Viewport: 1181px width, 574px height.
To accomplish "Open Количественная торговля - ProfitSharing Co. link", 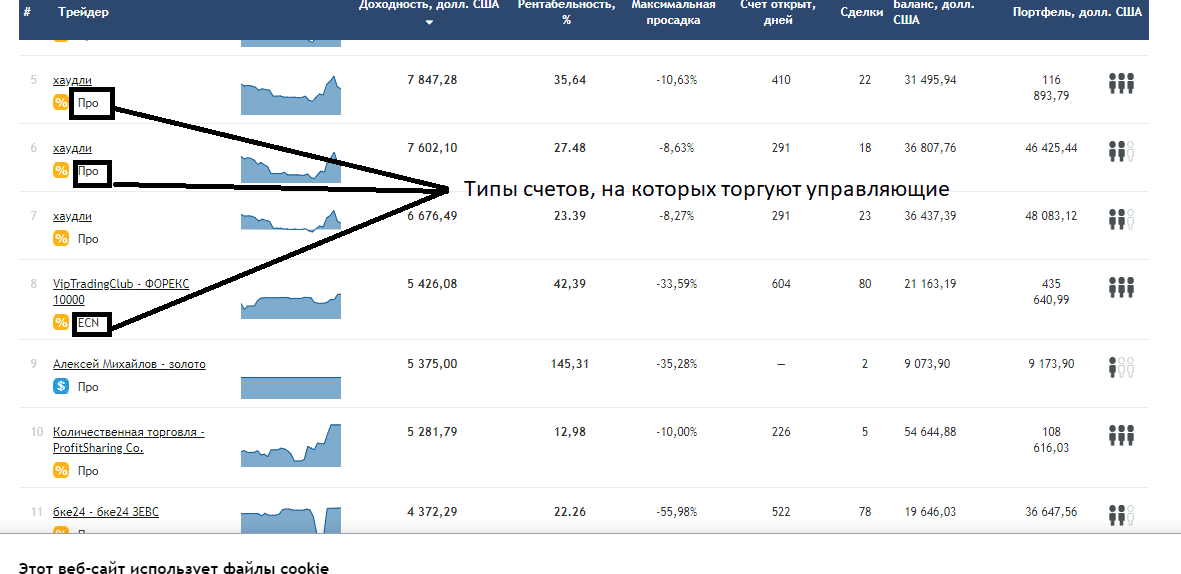I will (129, 440).
